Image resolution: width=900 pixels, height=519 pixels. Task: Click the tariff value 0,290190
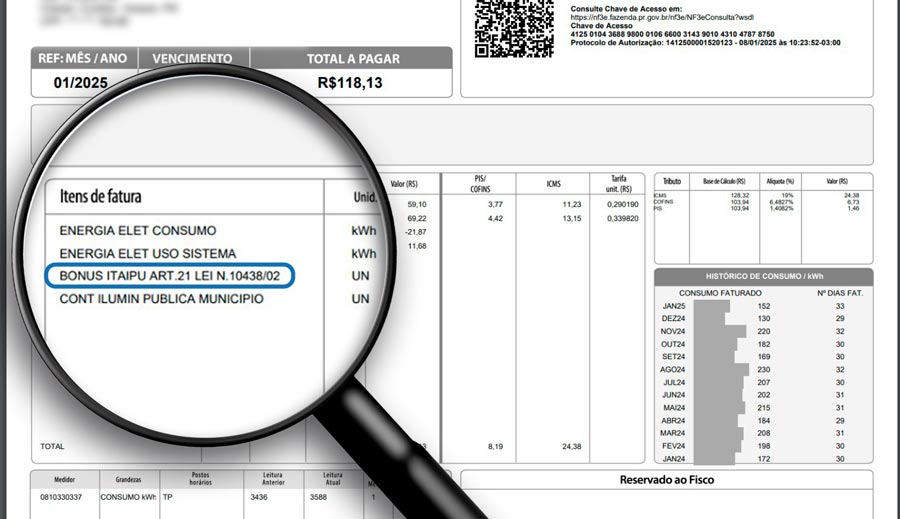click(623, 204)
